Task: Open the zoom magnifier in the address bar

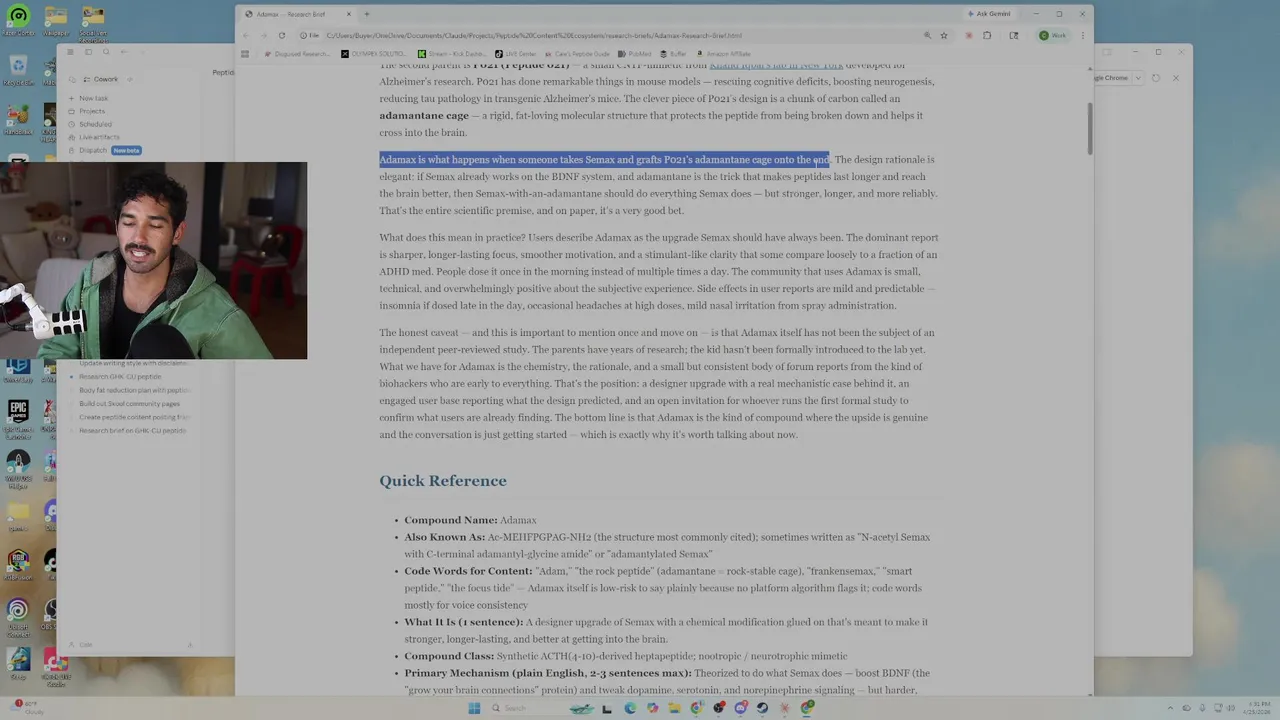Action: (927, 36)
